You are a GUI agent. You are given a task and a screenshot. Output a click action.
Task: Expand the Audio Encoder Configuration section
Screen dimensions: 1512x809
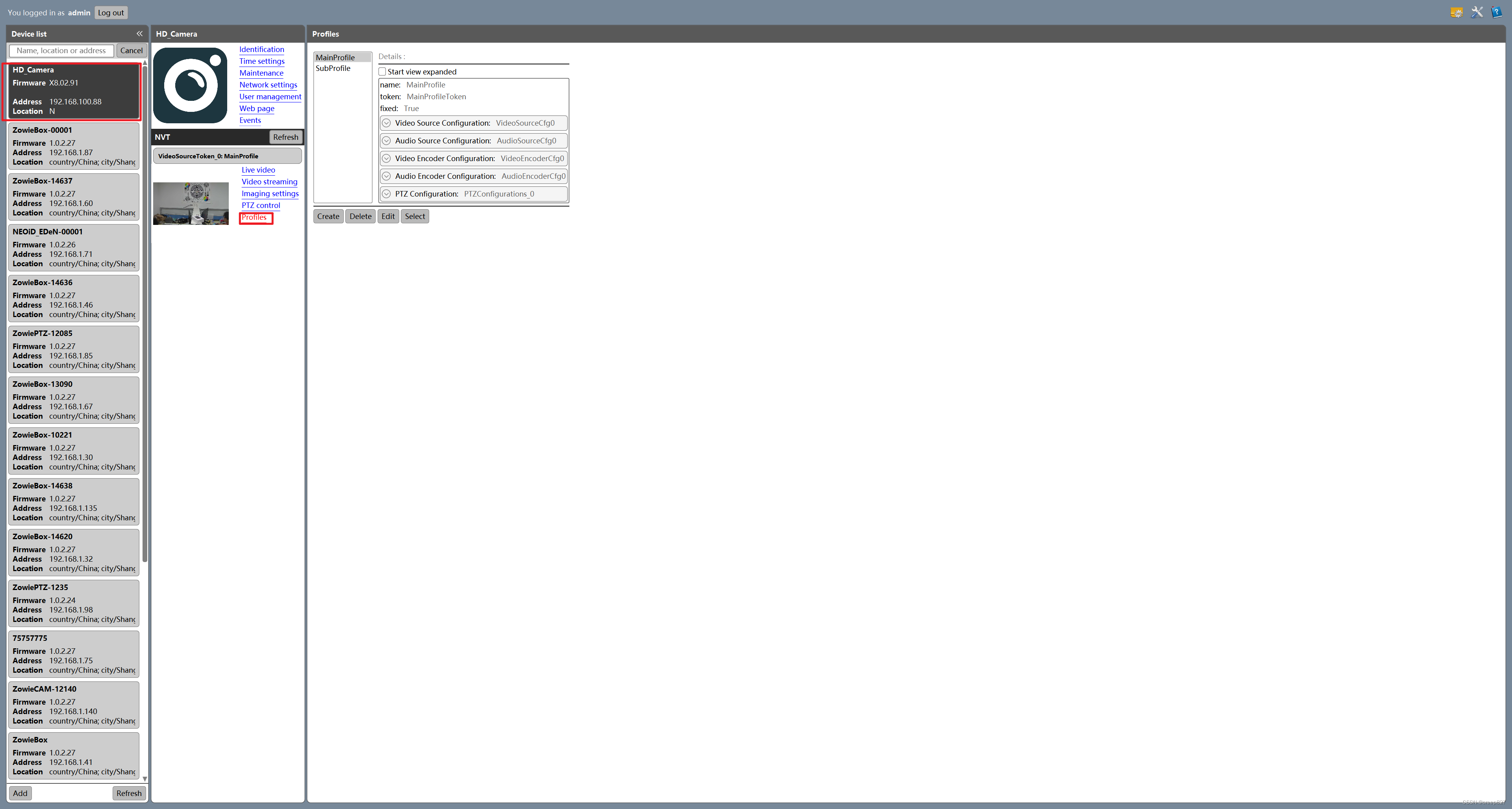[x=386, y=176]
